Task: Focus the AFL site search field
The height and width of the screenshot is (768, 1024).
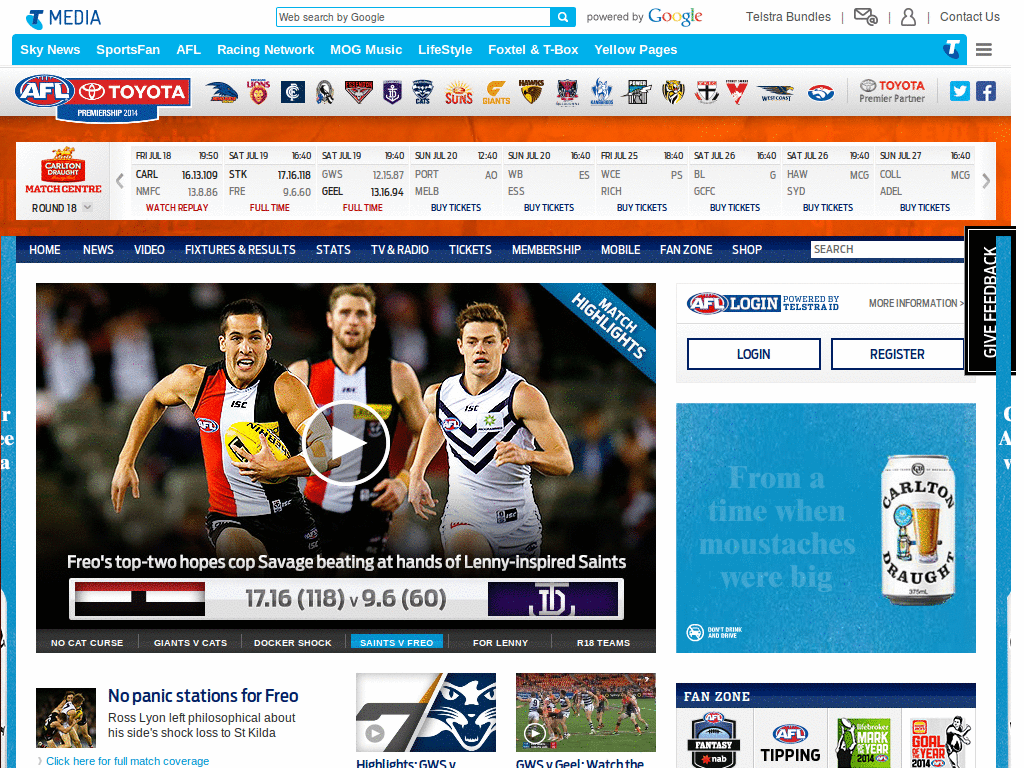Action: (x=888, y=249)
